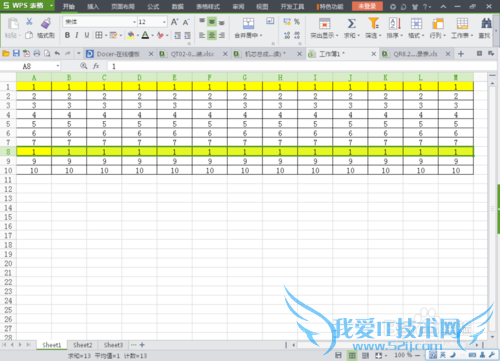
Task: Toggle underline formatting
Action: pos(87,35)
